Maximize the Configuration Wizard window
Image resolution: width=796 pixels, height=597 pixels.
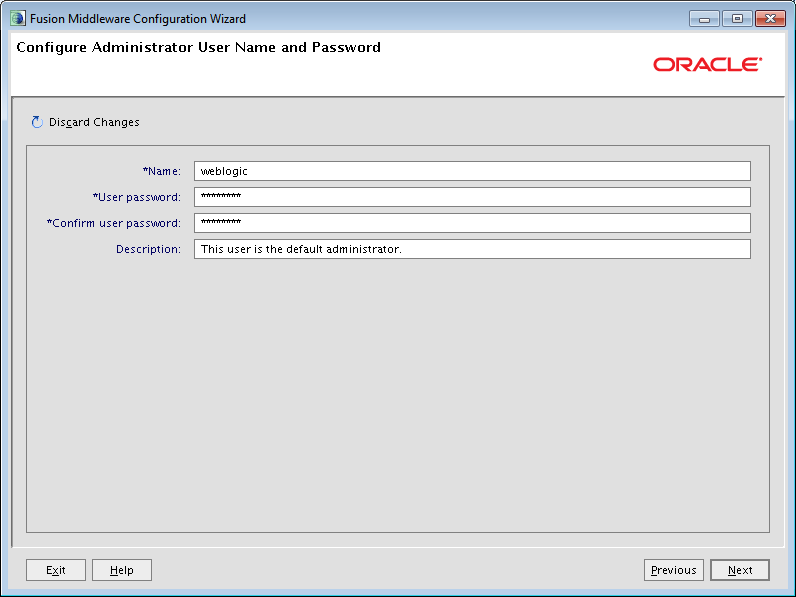(x=737, y=19)
